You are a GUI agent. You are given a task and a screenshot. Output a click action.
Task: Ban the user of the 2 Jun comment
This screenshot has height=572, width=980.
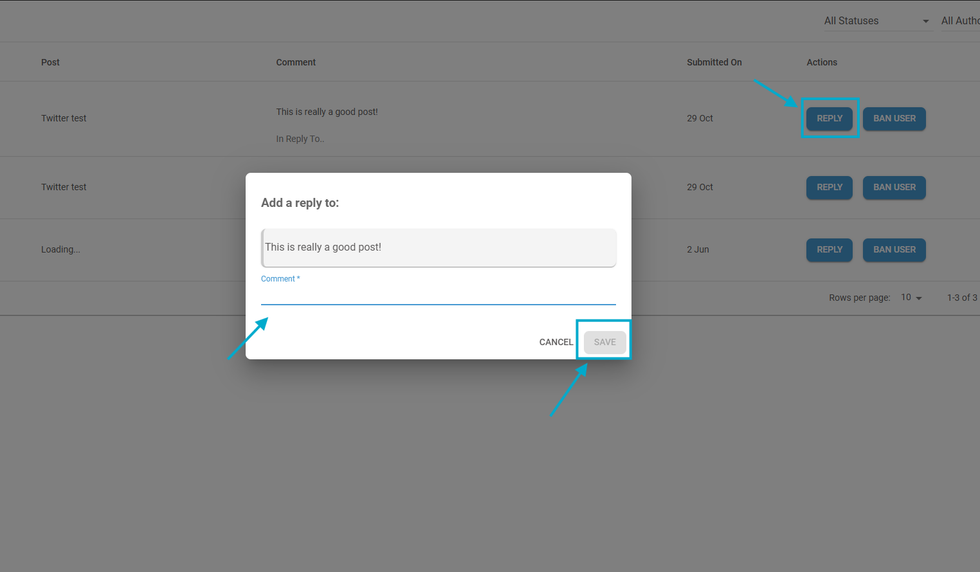pyautogui.click(x=894, y=250)
